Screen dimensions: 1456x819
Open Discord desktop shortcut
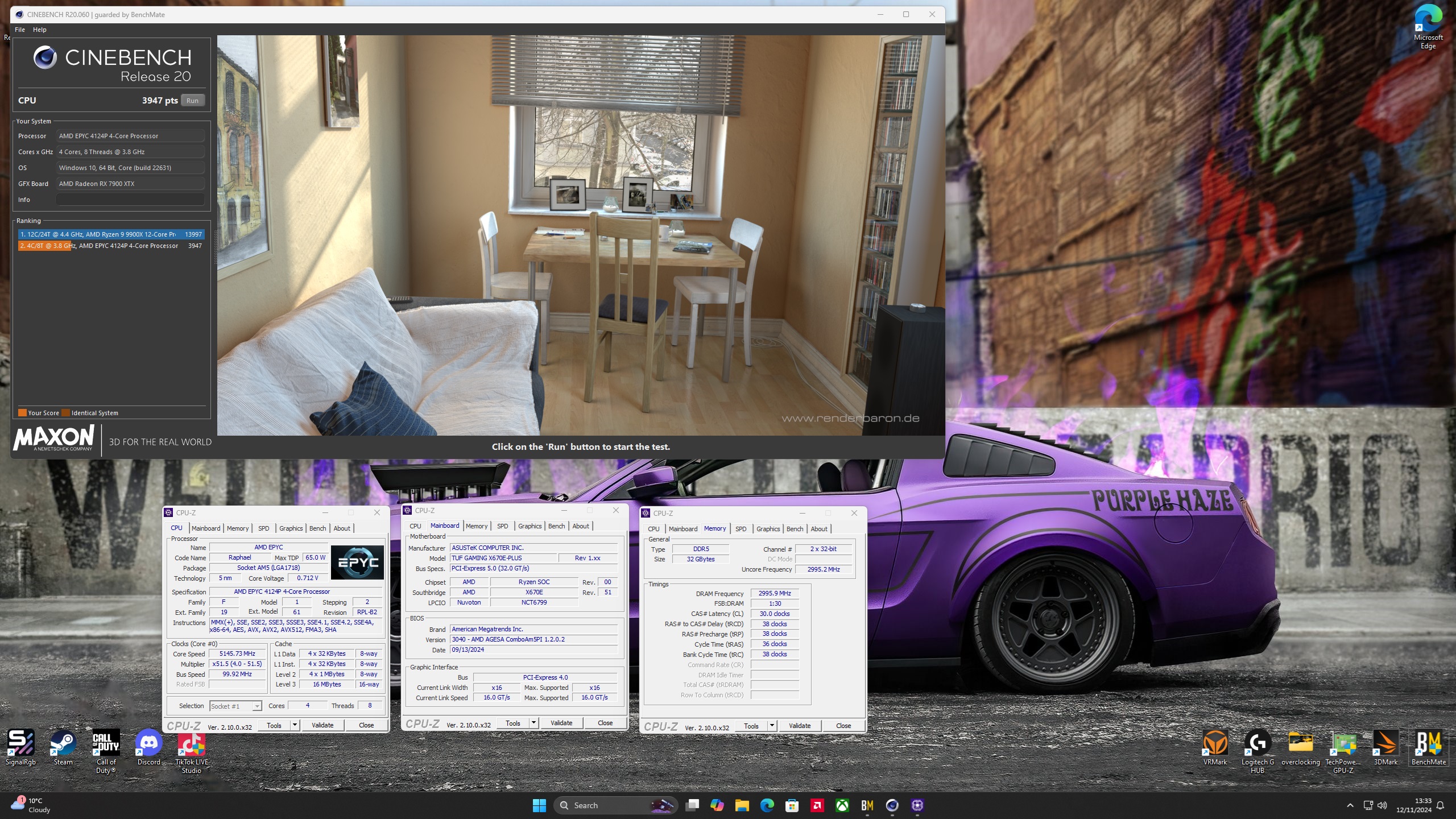pos(149,748)
